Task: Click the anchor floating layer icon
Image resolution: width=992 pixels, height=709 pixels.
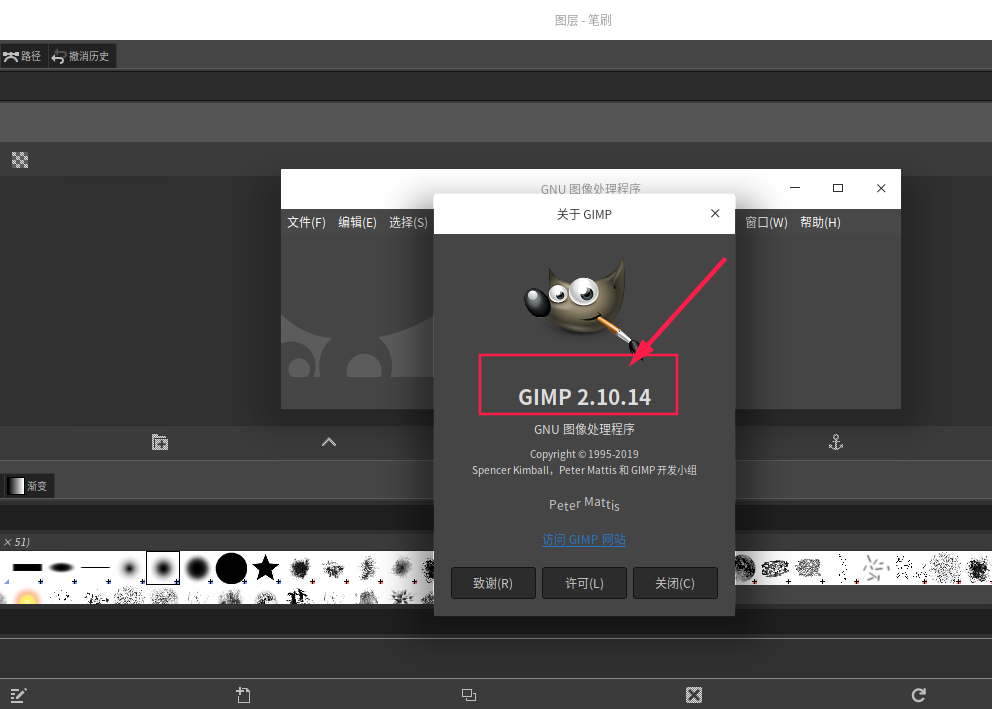Action: tap(836, 442)
